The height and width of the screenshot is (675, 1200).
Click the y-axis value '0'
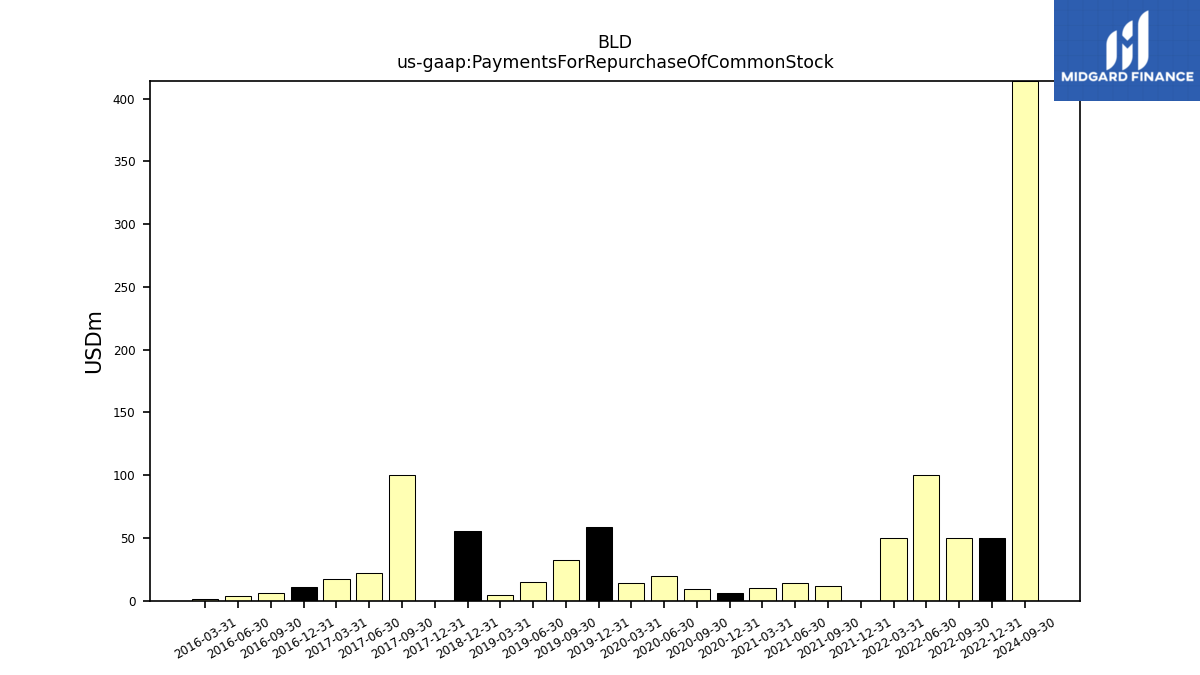(x=132, y=602)
